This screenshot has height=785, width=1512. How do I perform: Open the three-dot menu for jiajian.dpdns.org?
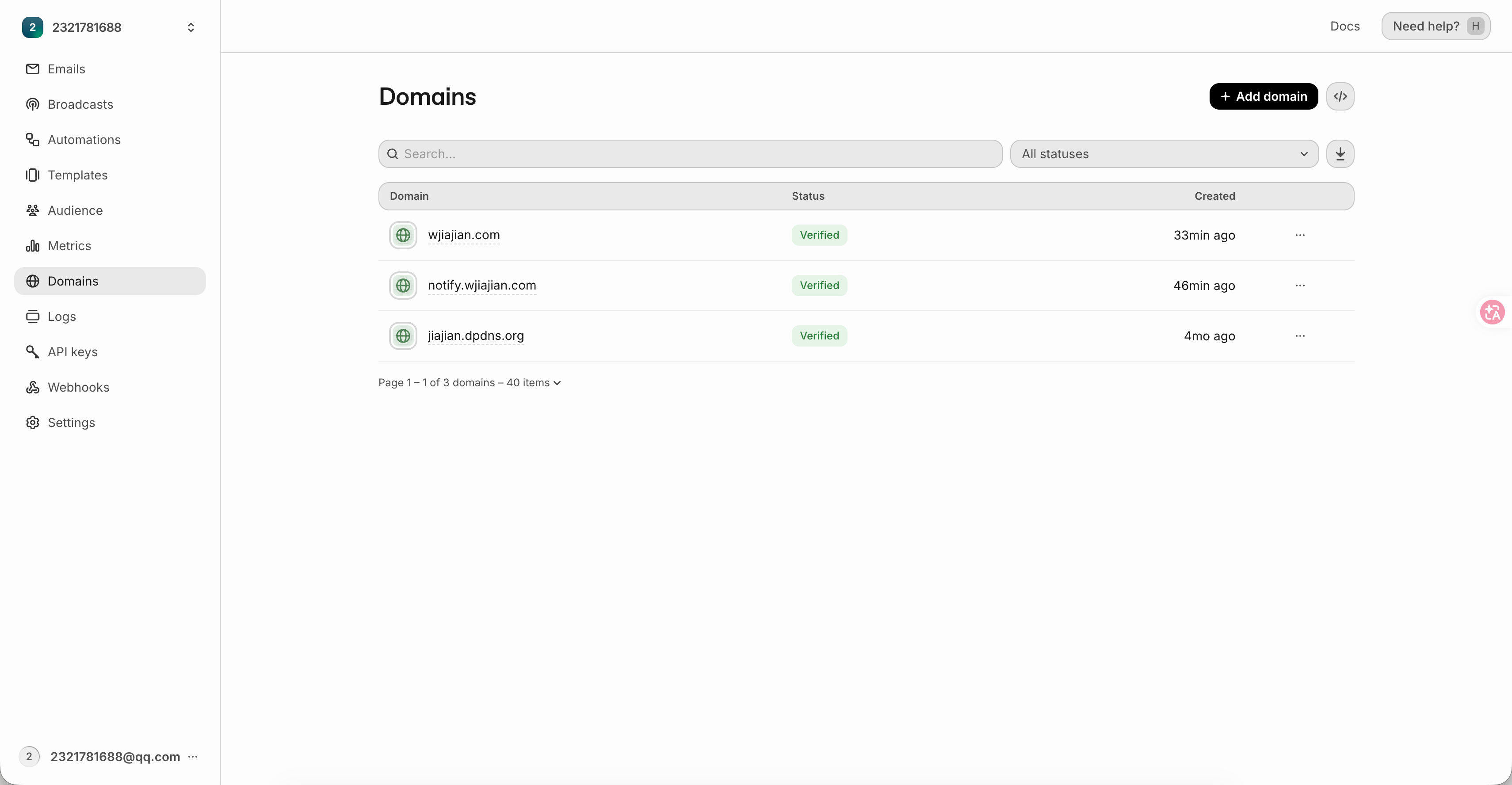[x=1300, y=336]
